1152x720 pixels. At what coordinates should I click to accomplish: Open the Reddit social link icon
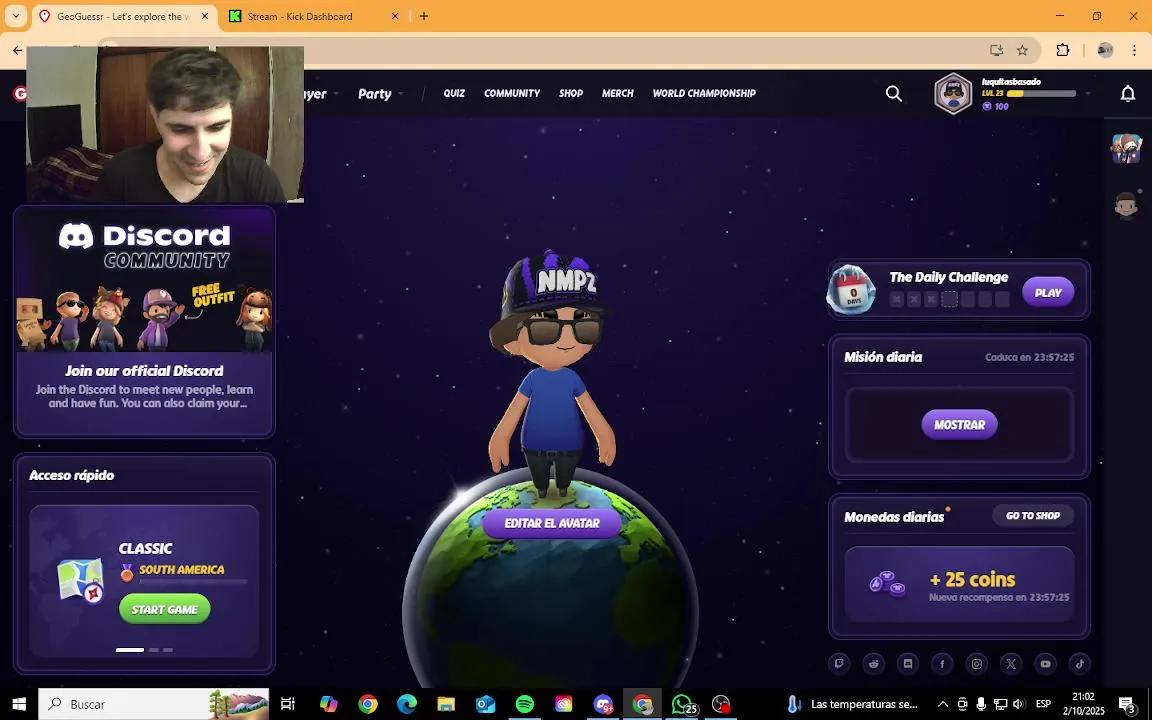click(x=874, y=663)
